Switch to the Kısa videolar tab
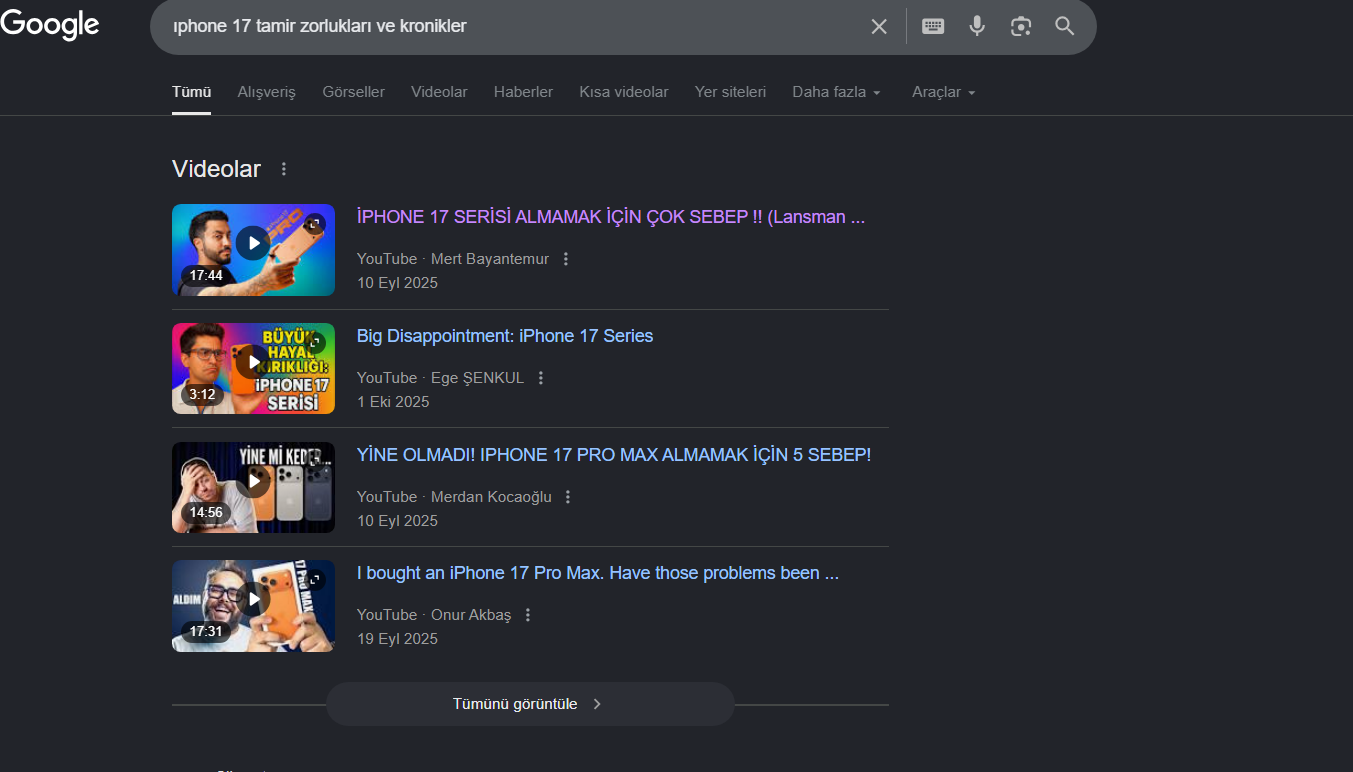Image resolution: width=1353 pixels, height=772 pixels. click(624, 92)
